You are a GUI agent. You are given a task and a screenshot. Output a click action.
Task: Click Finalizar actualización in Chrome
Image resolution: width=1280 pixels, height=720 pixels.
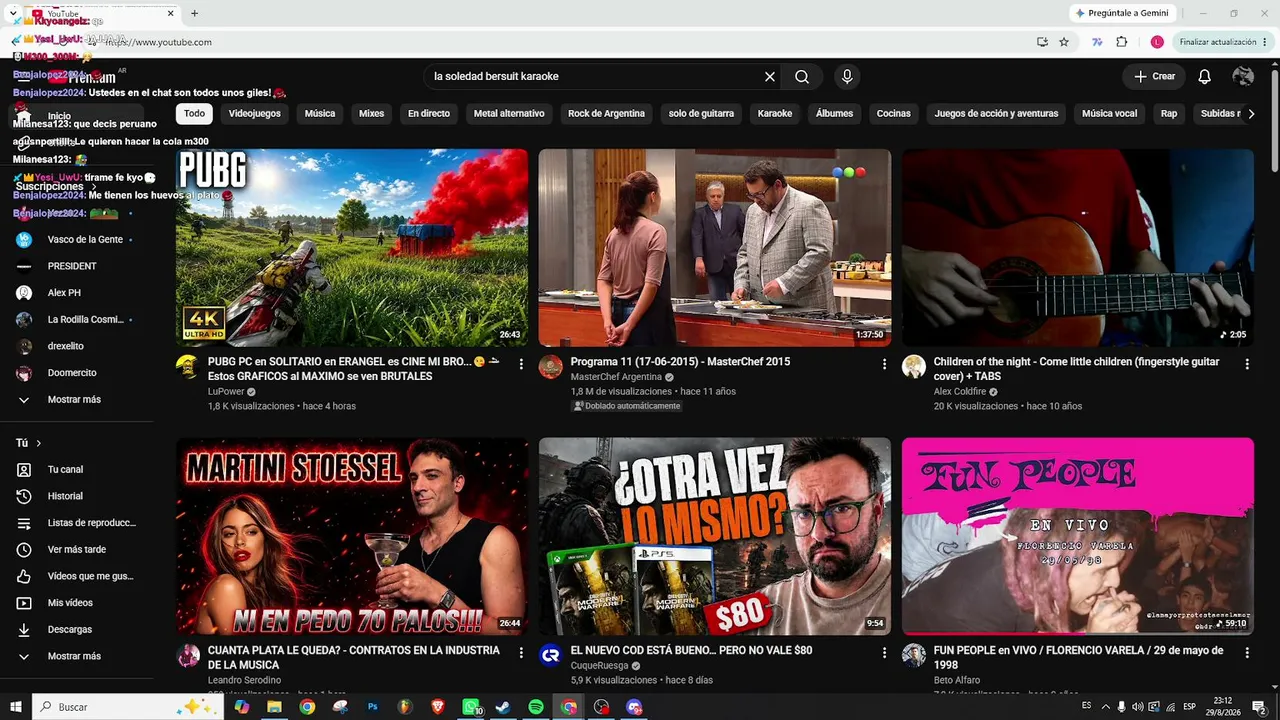coord(1223,42)
